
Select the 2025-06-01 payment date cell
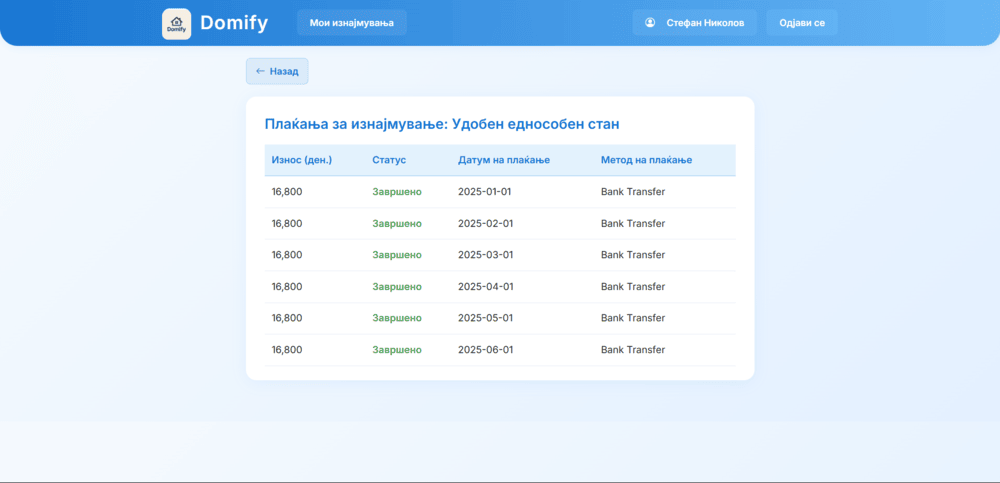pos(485,350)
